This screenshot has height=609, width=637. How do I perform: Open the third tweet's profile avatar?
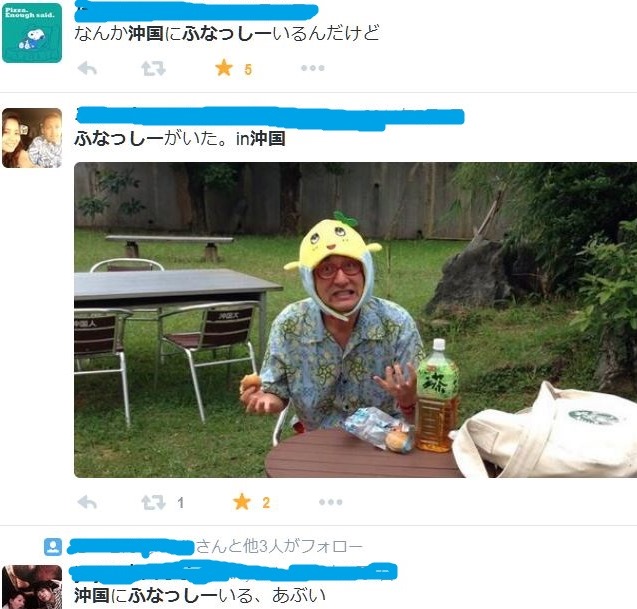tap(32, 587)
